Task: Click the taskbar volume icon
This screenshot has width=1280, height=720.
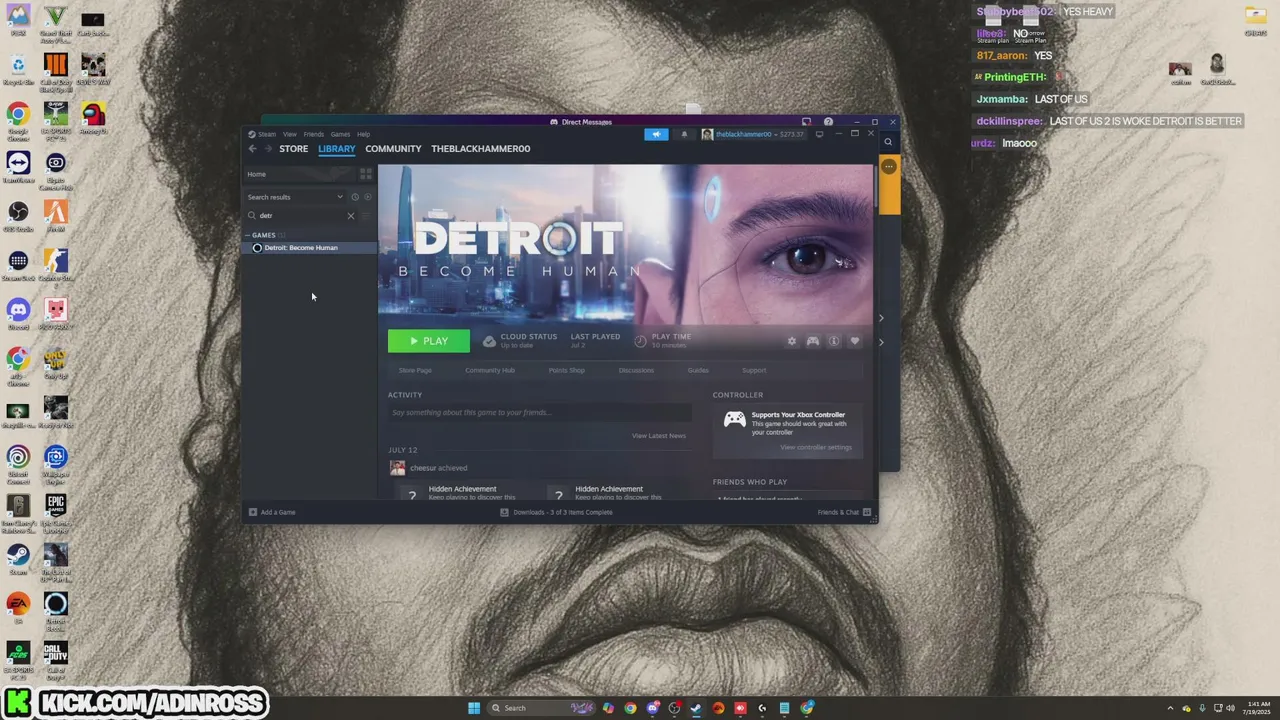Action: click(1230, 708)
